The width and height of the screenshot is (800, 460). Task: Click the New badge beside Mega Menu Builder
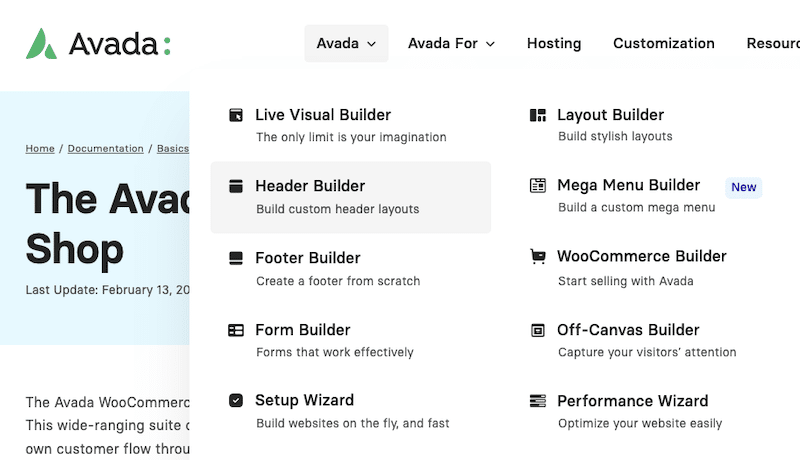743,188
